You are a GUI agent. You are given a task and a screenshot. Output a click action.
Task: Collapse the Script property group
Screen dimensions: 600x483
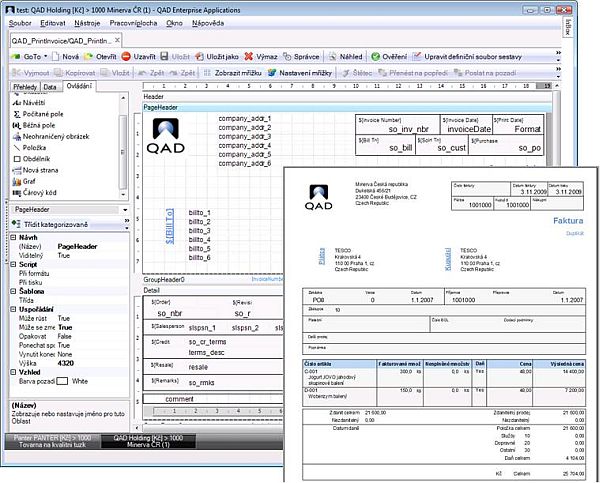[x=13, y=264]
